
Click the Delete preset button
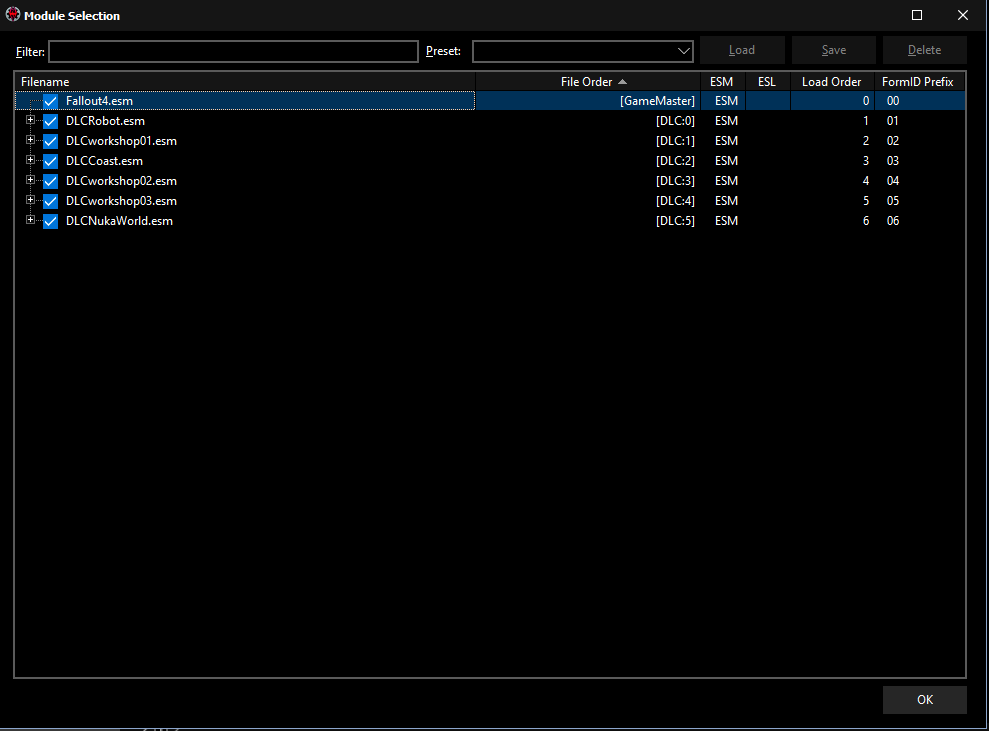pyautogui.click(x=925, y=50)
